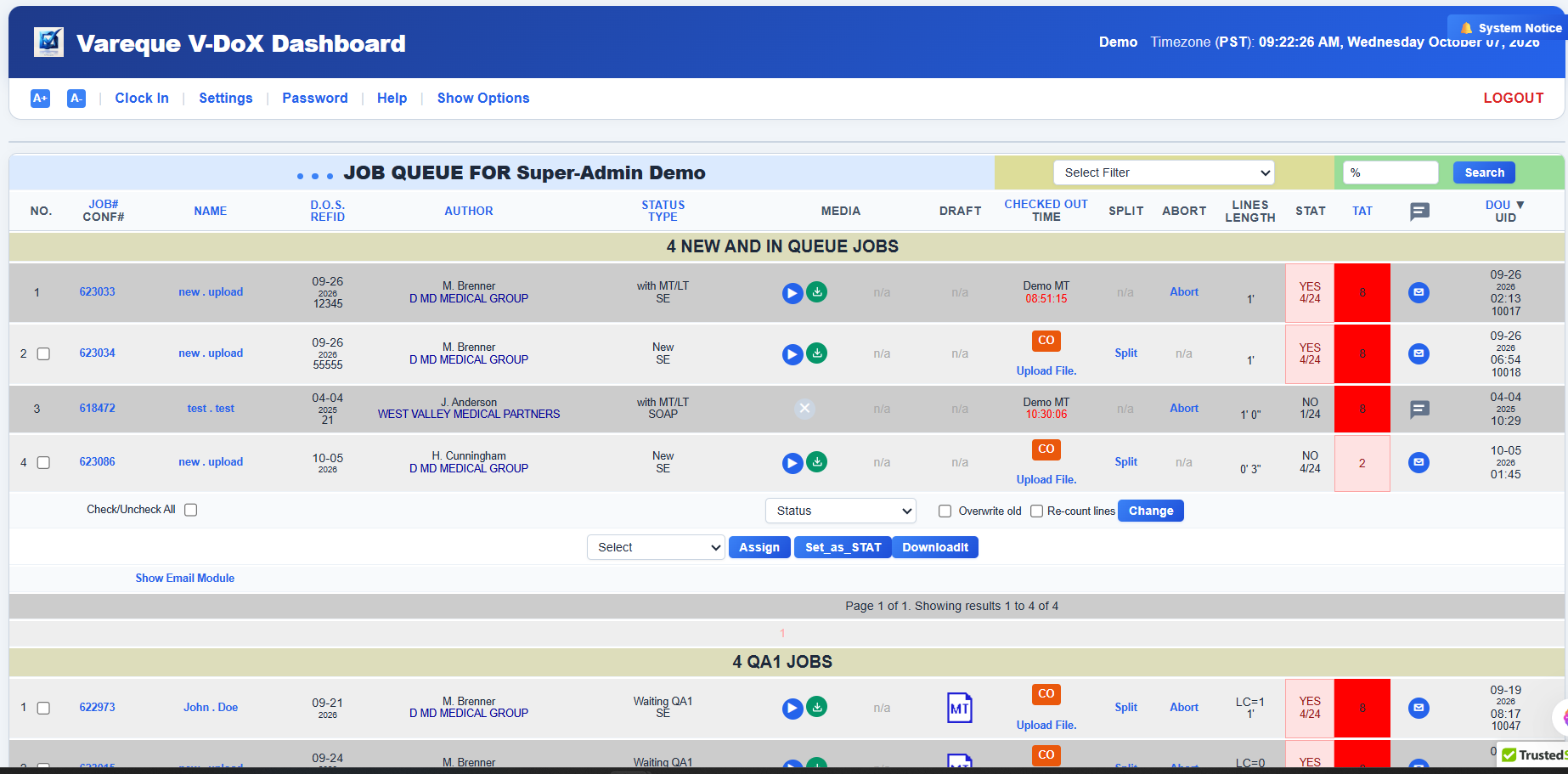Image resolution: width=1568 pixels, height=774 pixels.
Task: Enable the Re-count lines checkbox
Action: coord(1036,511)
